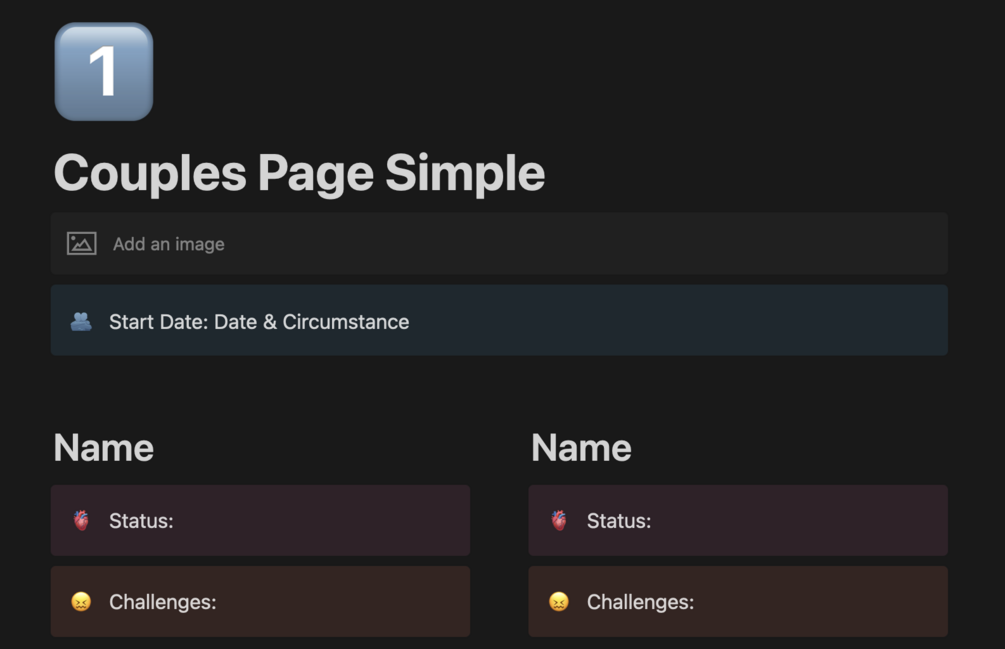Click the "Challenges:" text in the left column
1005x649 pixels.
pos(163,602)
